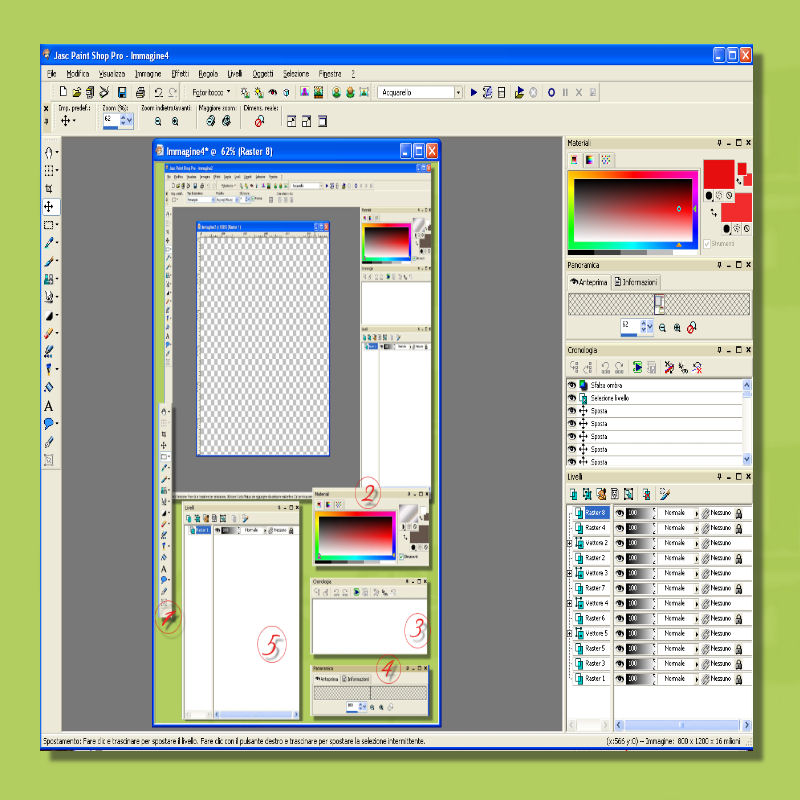Select the Preset Shapes speech-bubble tool

coord(48,423)
